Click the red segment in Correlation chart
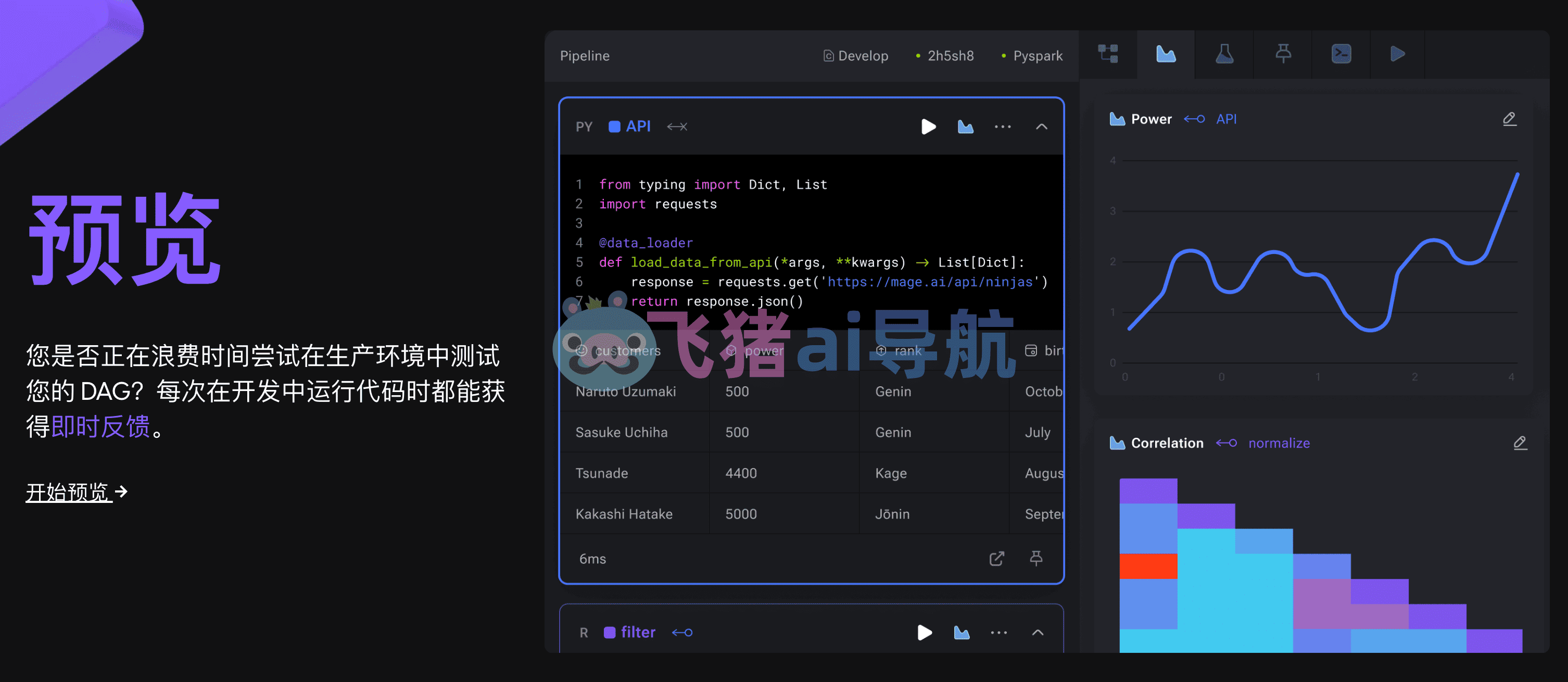The width and height of the screenshot is (1568, 682). tap(1148, 566)
